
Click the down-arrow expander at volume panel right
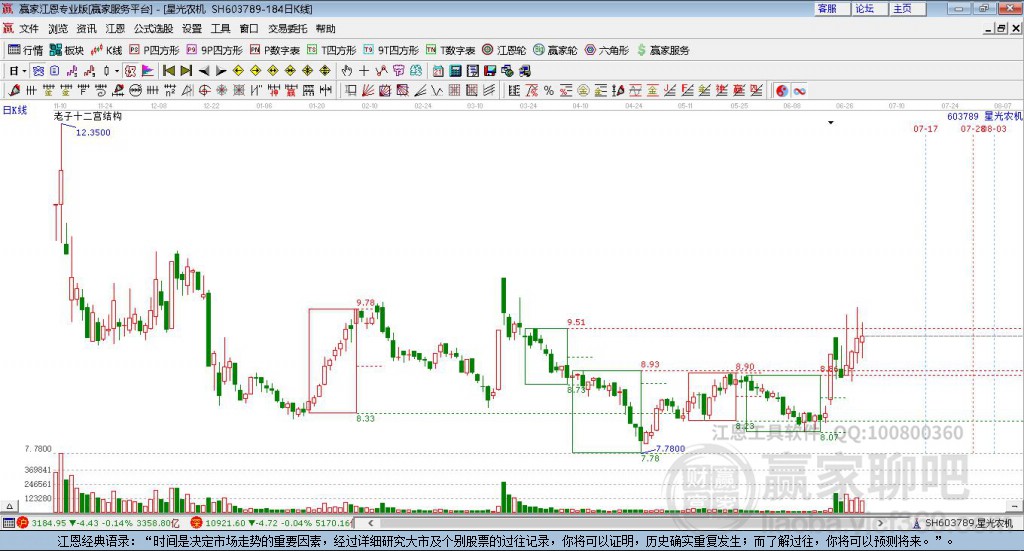(1015, 506)
